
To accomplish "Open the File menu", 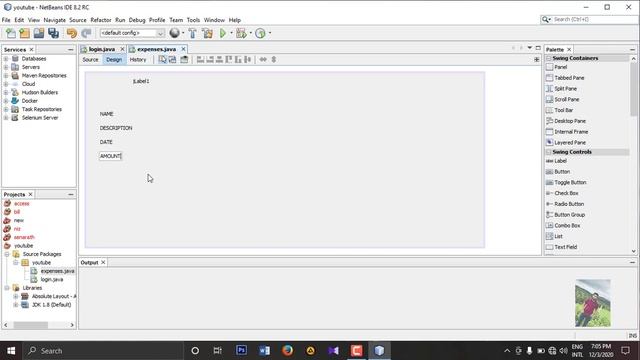I will click(x=6, y=20).
